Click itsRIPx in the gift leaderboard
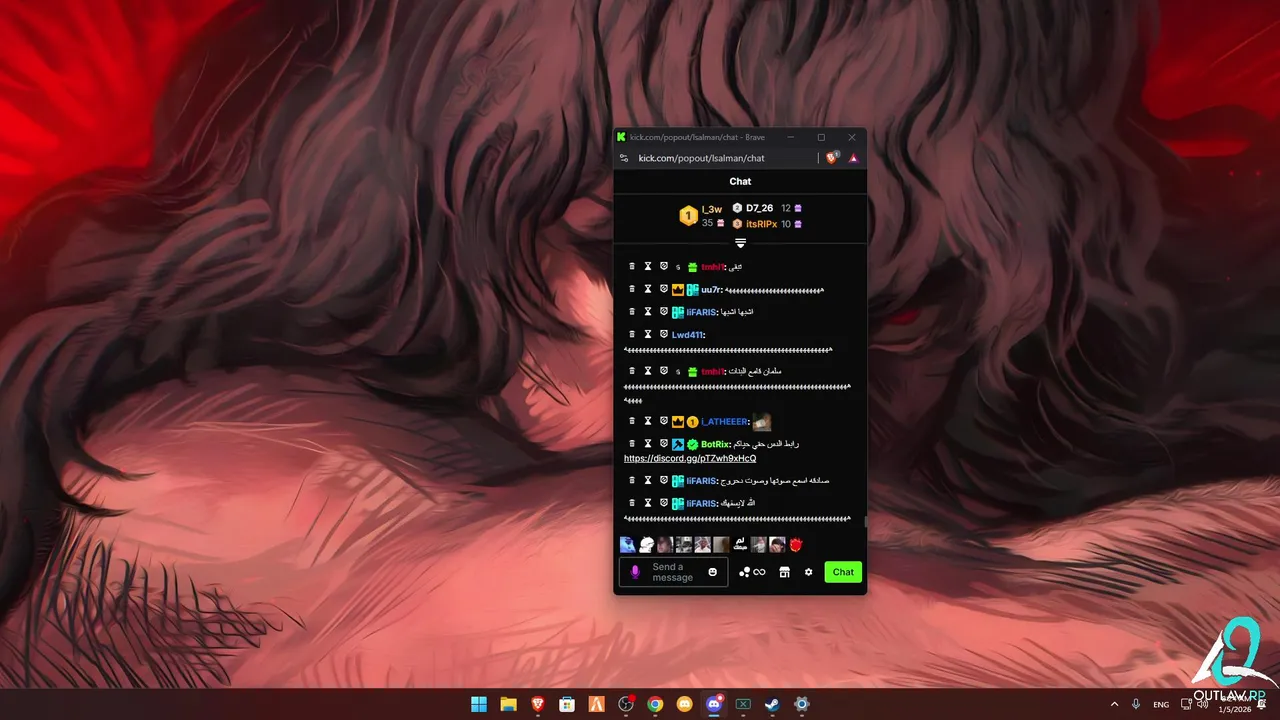 (x=761, y=224)
